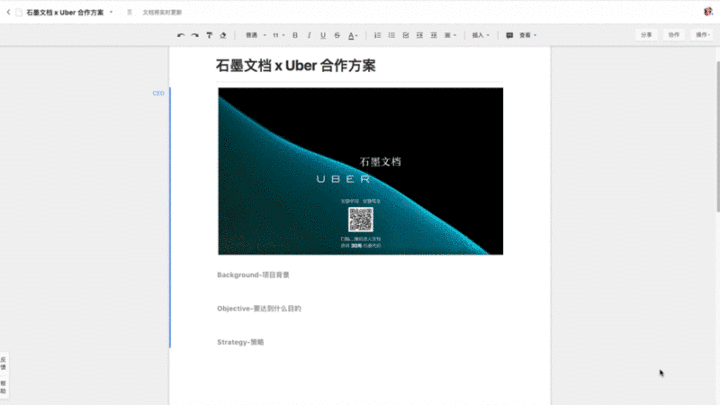Screen dimensions: 720x405
Task: Open the text alignment dropdown
Action: click(x=450, y=35)
